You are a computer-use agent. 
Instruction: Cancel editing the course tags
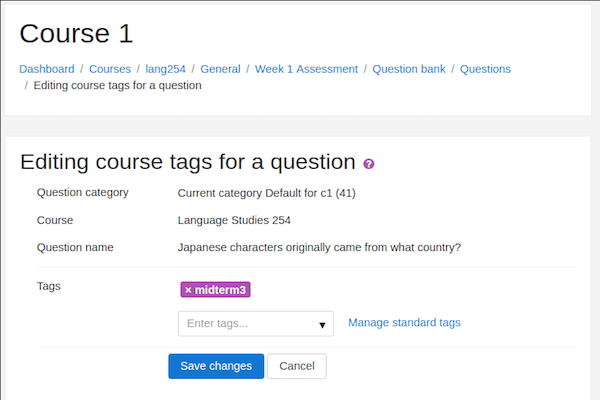pos(297,366)
